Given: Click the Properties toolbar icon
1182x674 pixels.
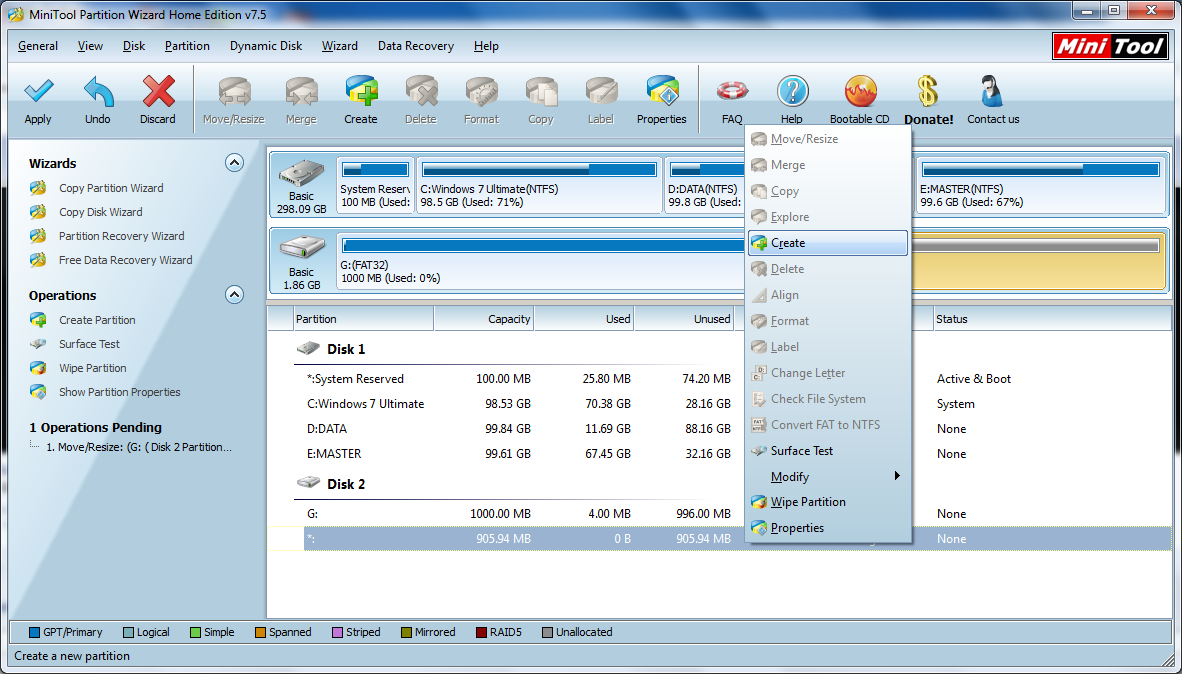Looking at the screenshot, I should click(662, 92).
